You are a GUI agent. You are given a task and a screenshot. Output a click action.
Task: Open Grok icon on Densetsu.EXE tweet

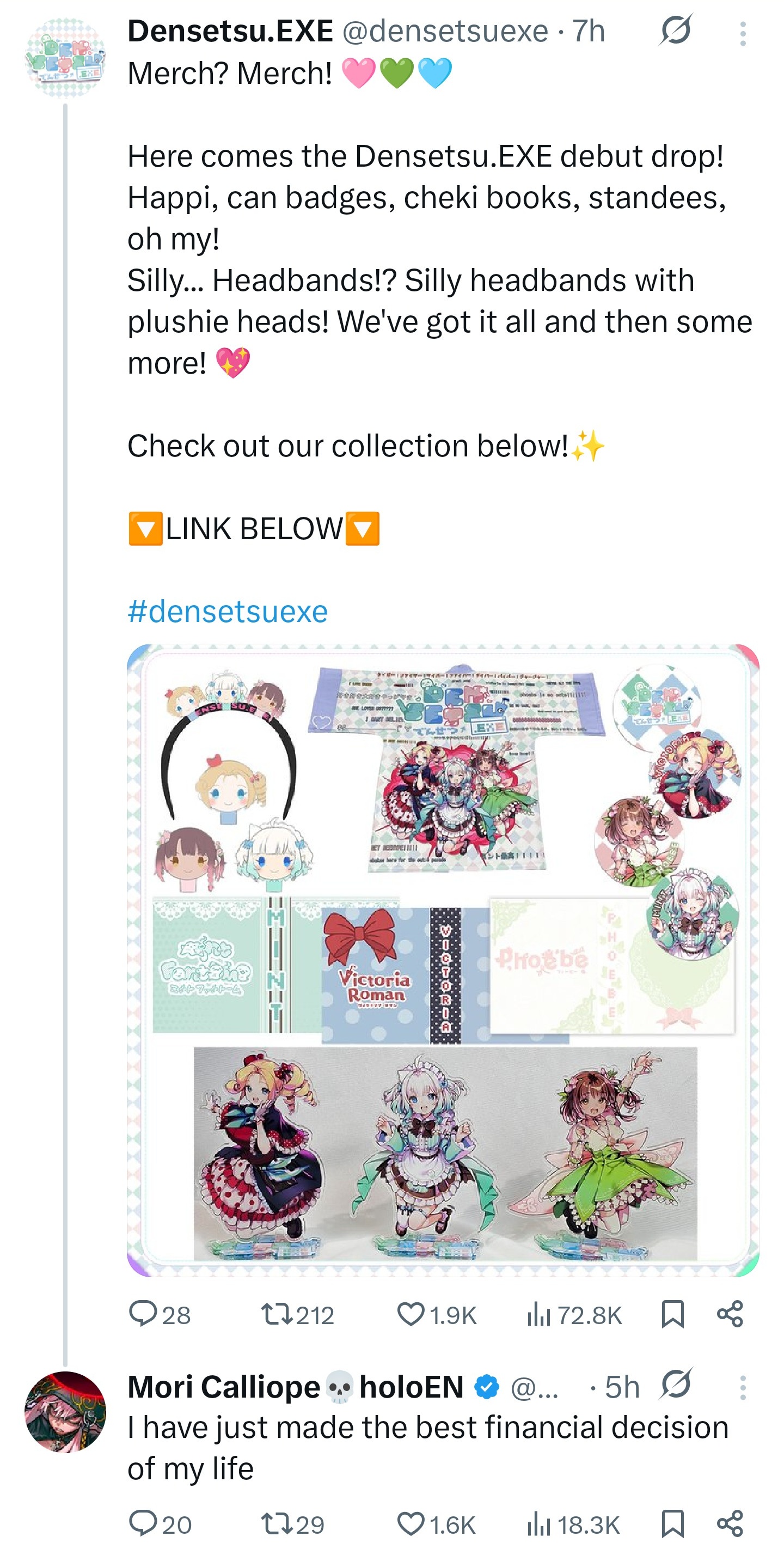(675, 30)
